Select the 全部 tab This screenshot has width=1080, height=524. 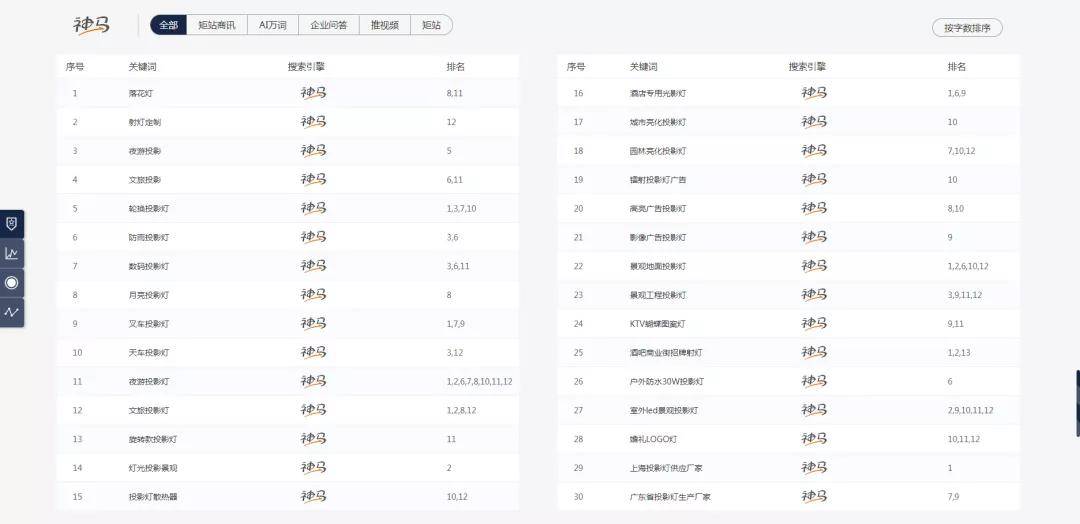[168, 25]
